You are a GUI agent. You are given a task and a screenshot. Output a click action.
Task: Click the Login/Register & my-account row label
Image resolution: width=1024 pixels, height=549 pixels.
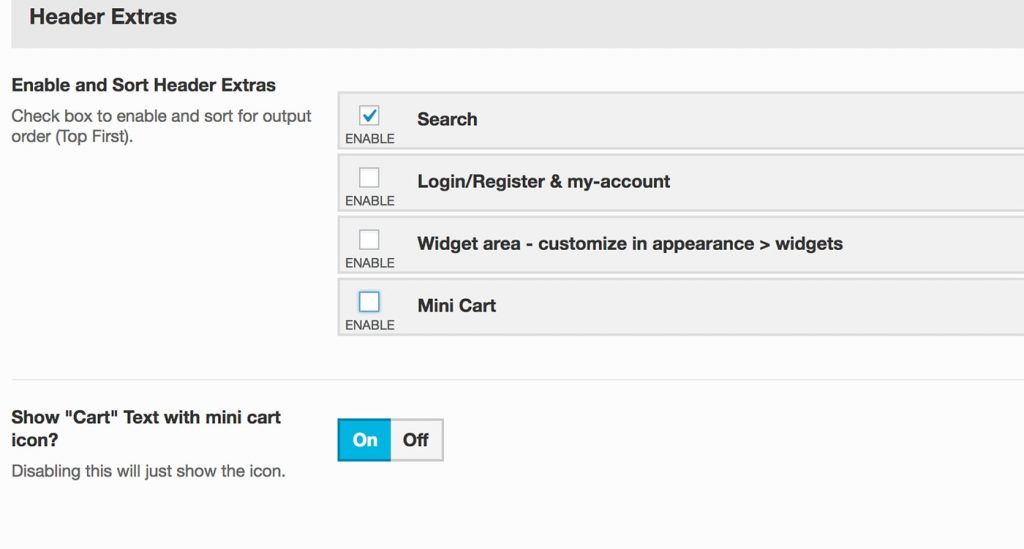click(x=543, y=182)
